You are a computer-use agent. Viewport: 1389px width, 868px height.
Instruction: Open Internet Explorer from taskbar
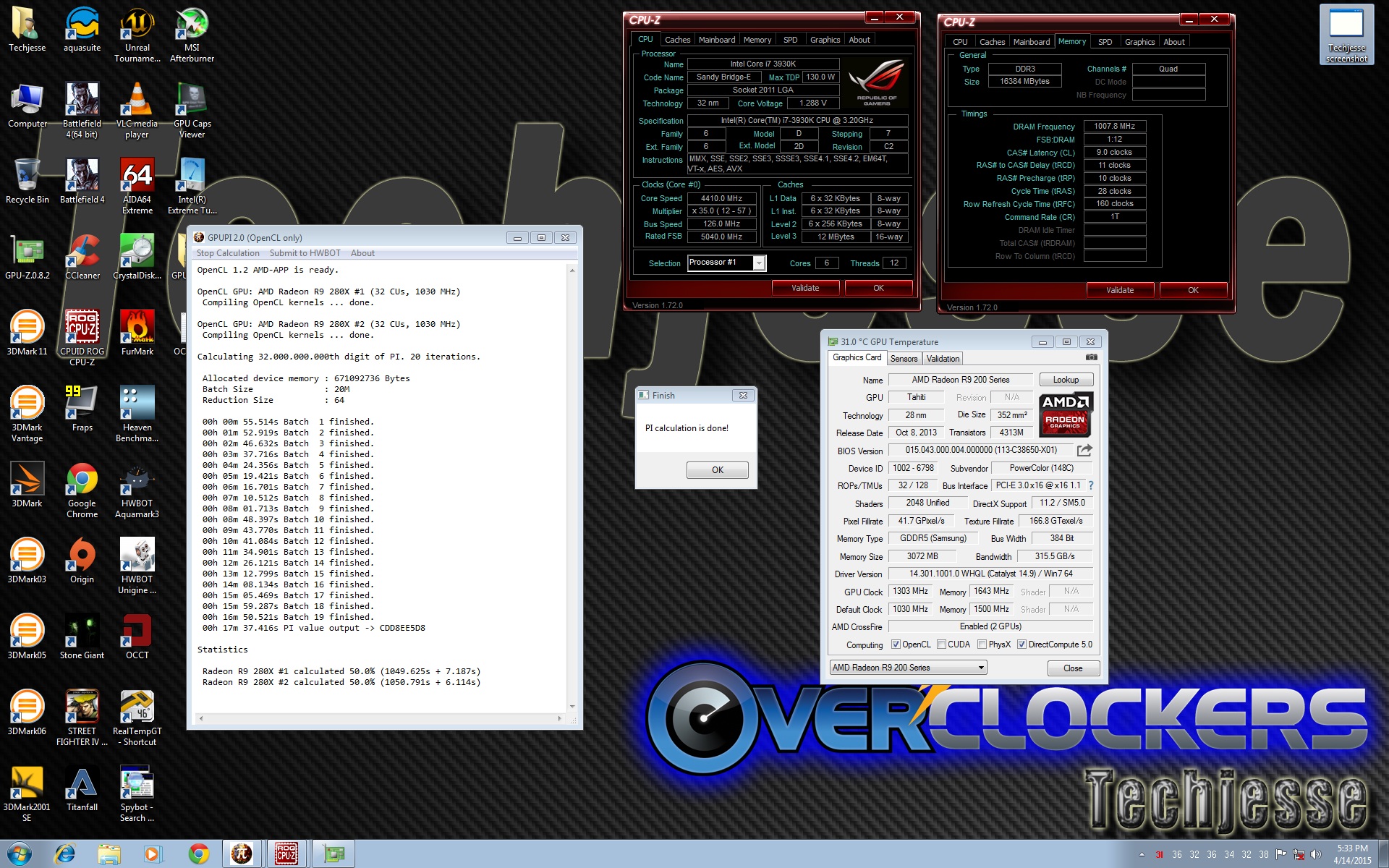[x=64, y=854]
